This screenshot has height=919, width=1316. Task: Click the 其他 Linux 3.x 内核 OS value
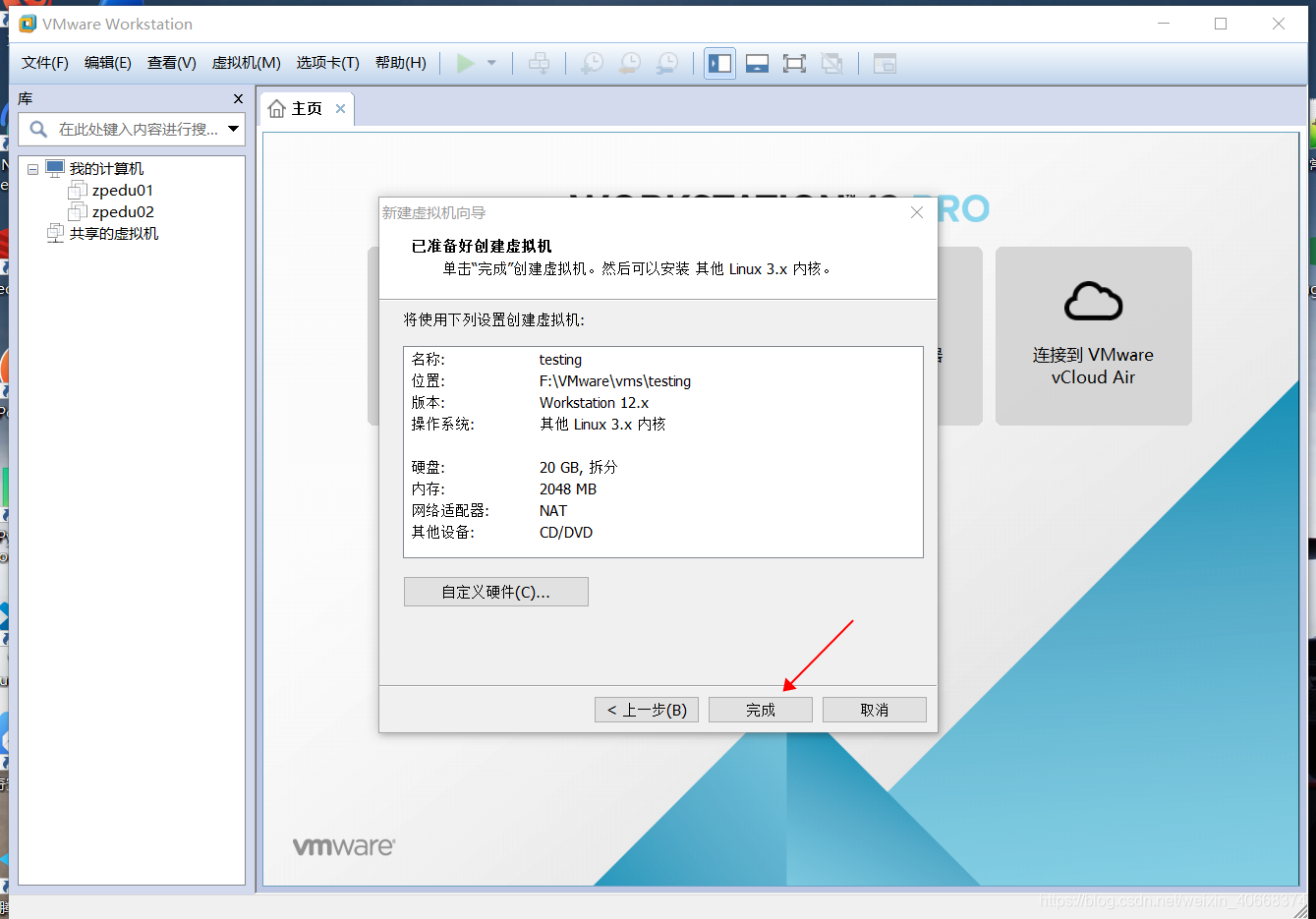click(602, 425)
